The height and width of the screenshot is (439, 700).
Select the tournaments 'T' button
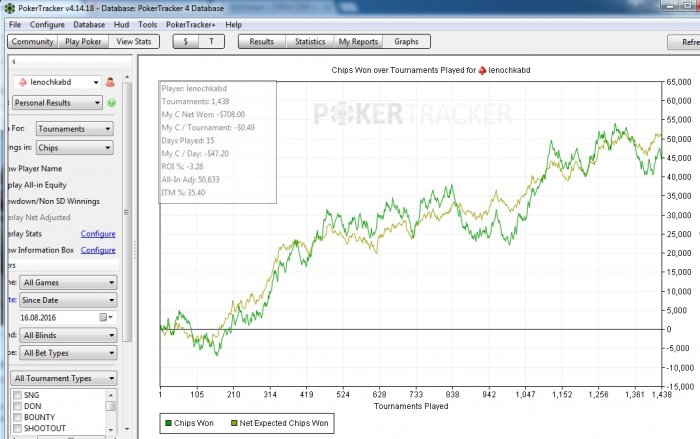211,42
